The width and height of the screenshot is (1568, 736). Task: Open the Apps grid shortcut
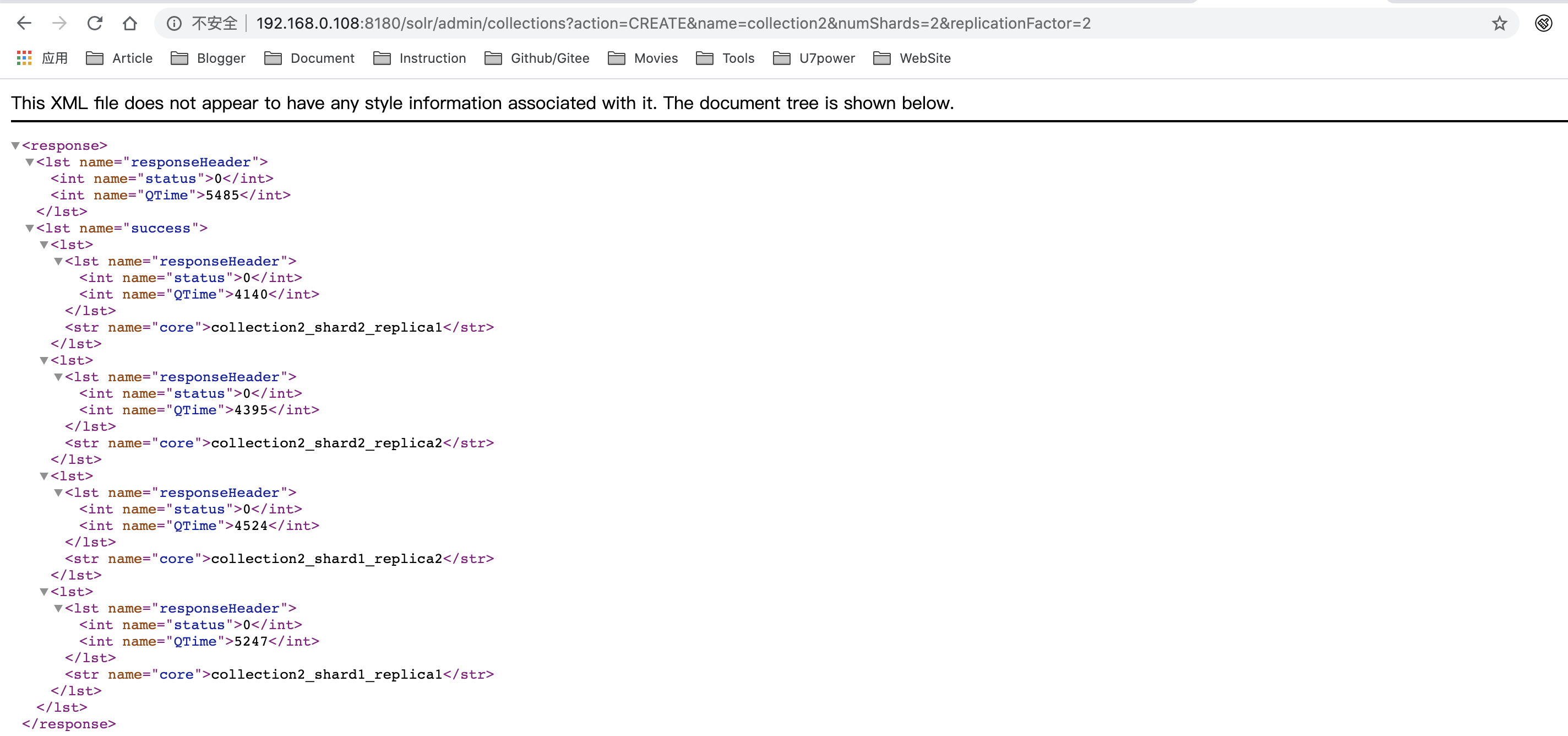pos(24,58)
